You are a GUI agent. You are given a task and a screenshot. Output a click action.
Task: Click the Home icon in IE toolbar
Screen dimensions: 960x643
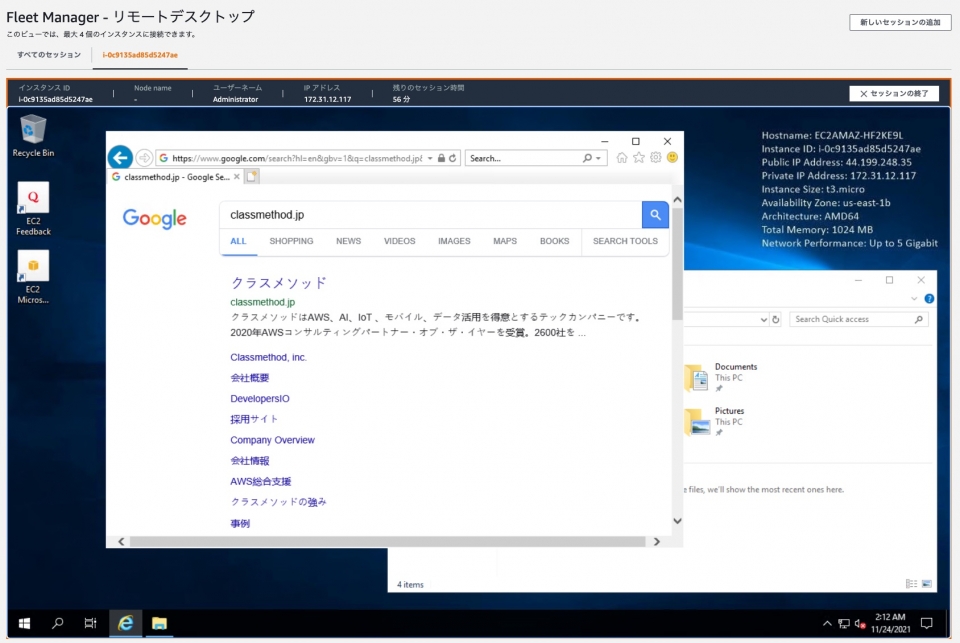621,158
